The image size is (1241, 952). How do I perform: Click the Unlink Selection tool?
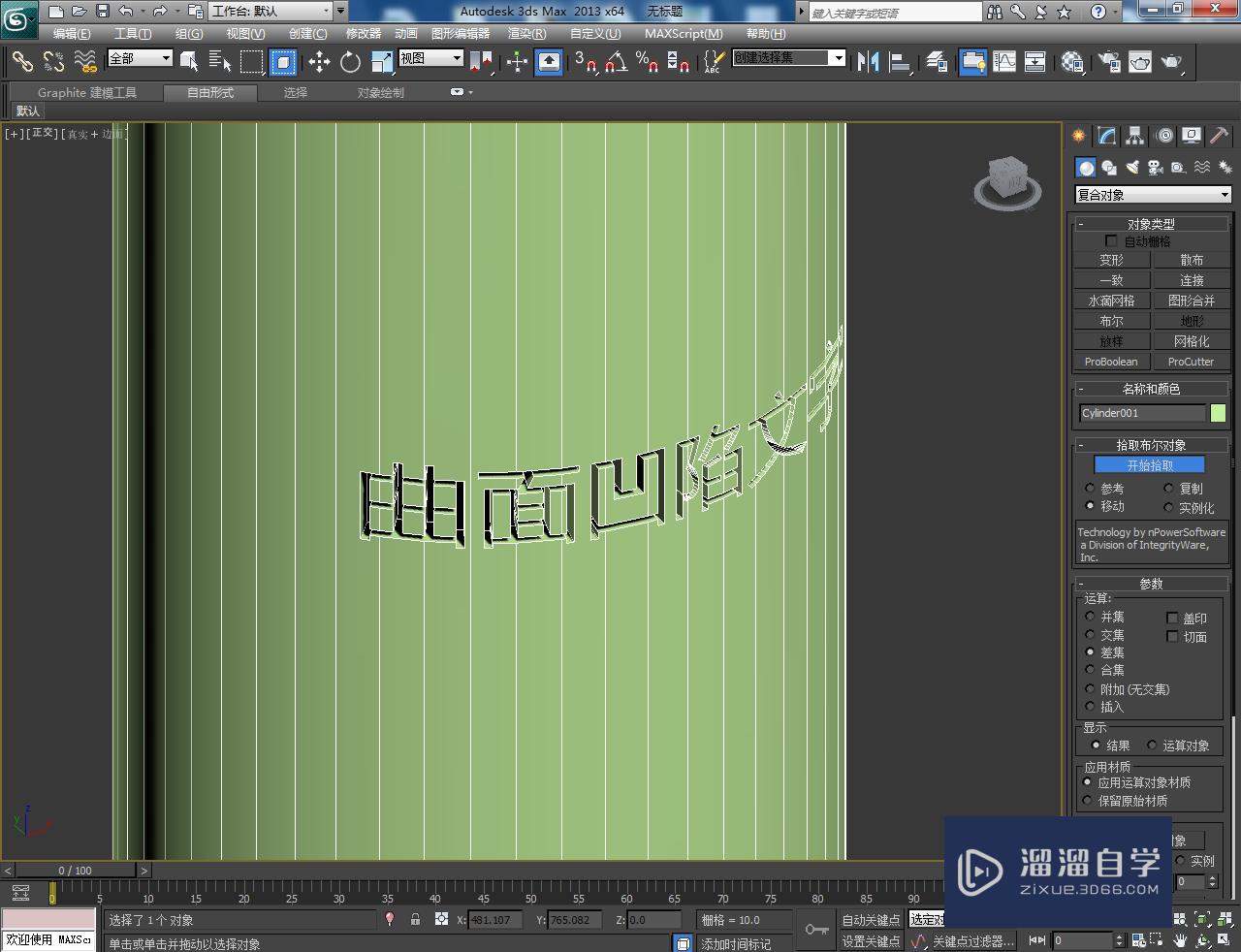53,62
